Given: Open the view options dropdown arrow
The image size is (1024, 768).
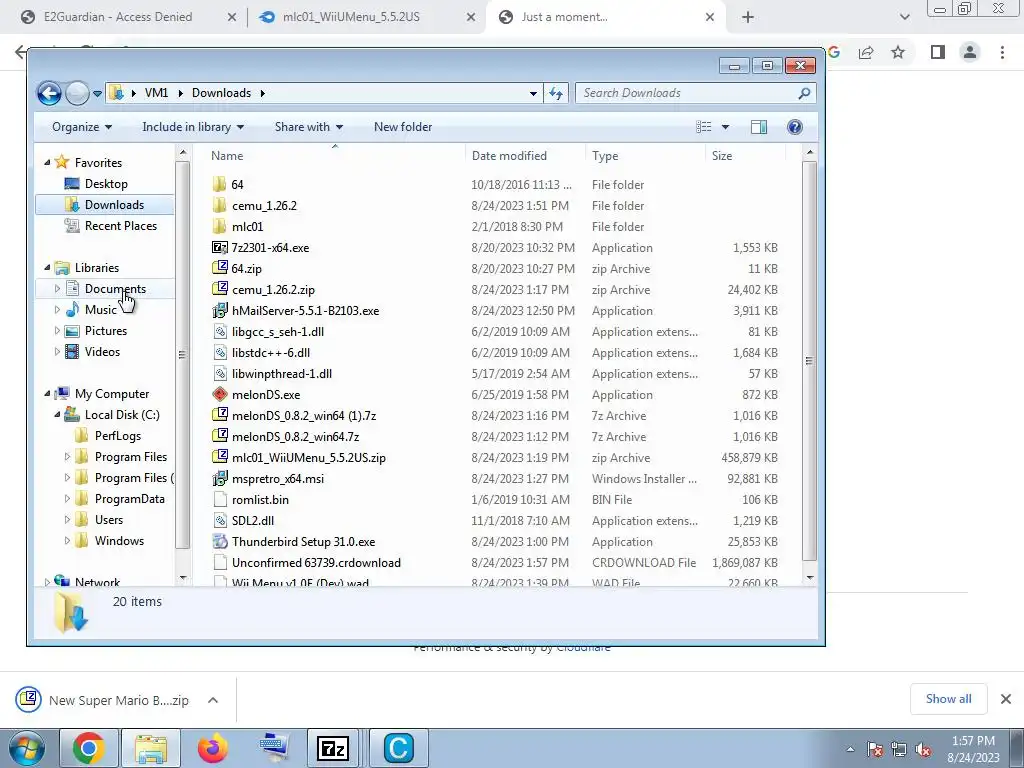Looking at the screenshot, I should tap(725, 127).
